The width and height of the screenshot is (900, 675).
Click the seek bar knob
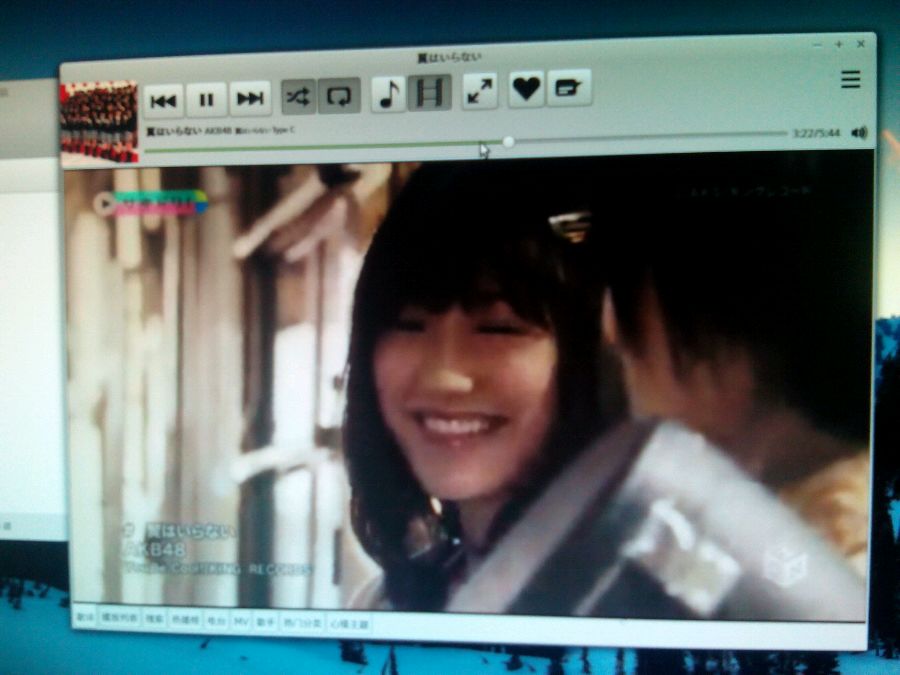(x=508, y=142)
